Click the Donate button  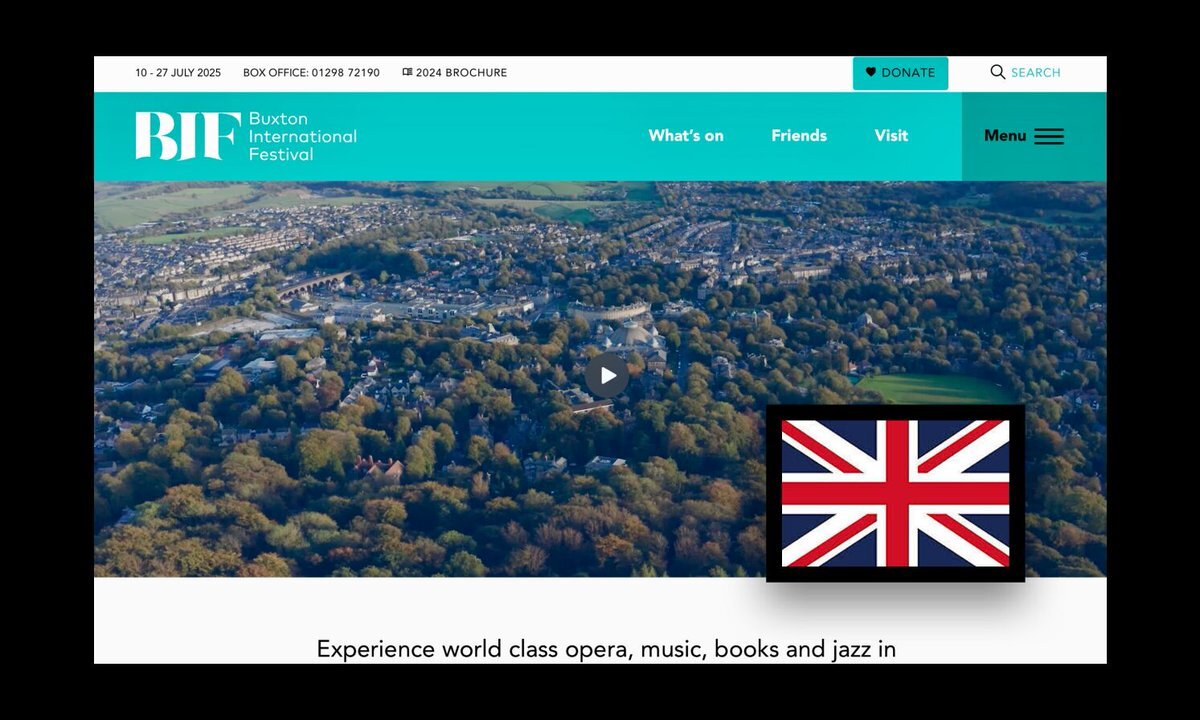tap(900, 73)
